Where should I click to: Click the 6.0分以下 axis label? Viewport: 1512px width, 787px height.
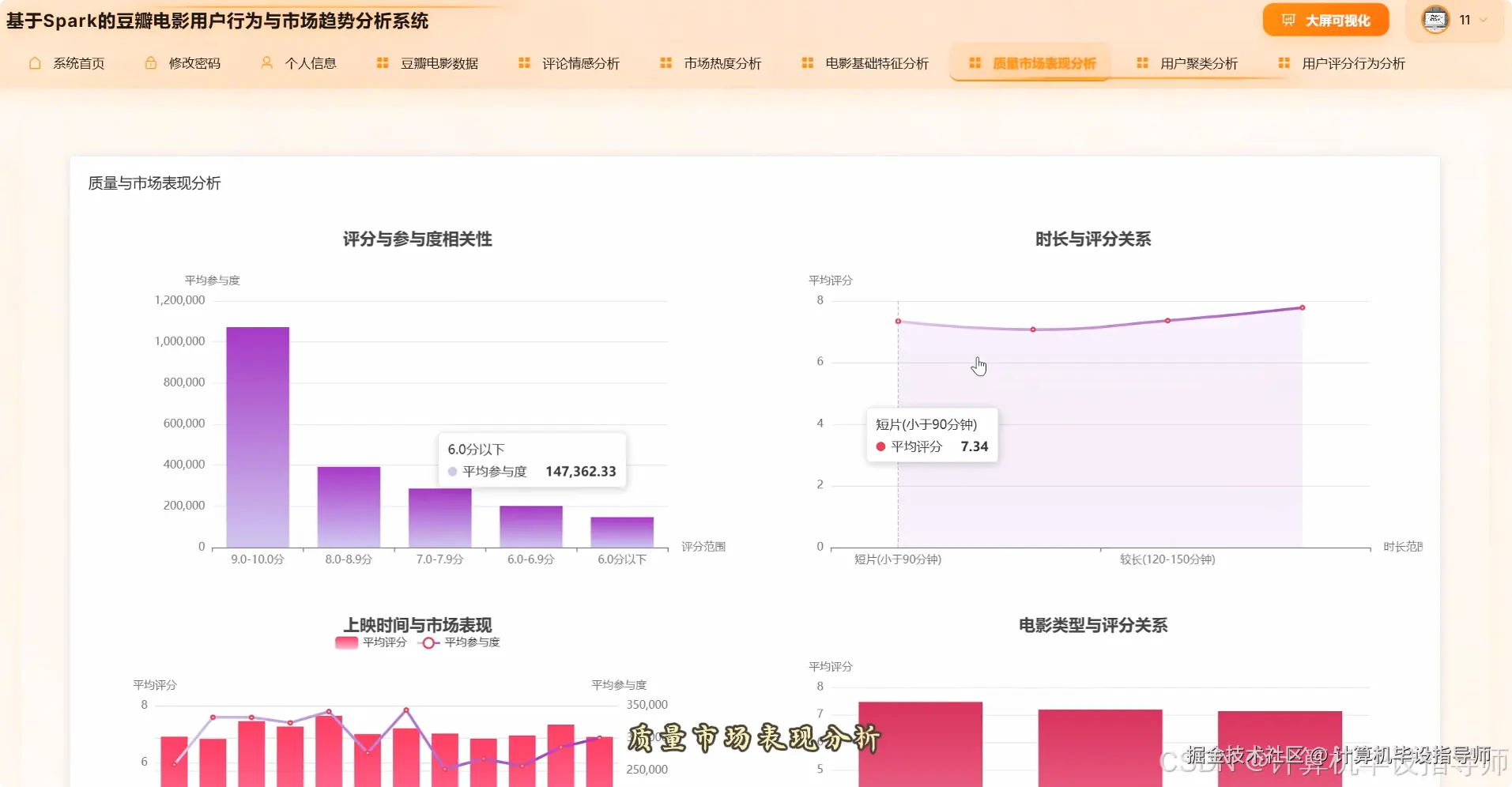622,559
